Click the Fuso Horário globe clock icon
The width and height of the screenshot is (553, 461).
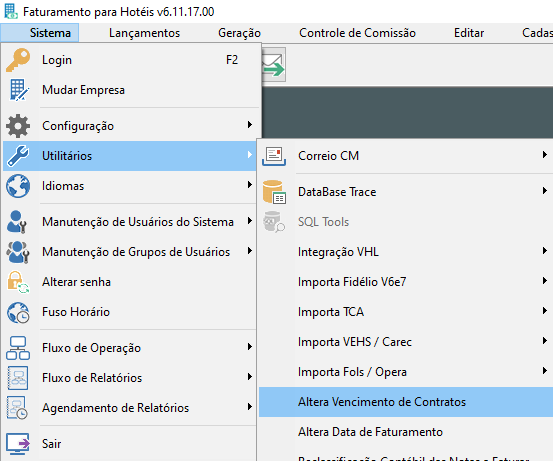pyautogui.click(x=18, y=312)
